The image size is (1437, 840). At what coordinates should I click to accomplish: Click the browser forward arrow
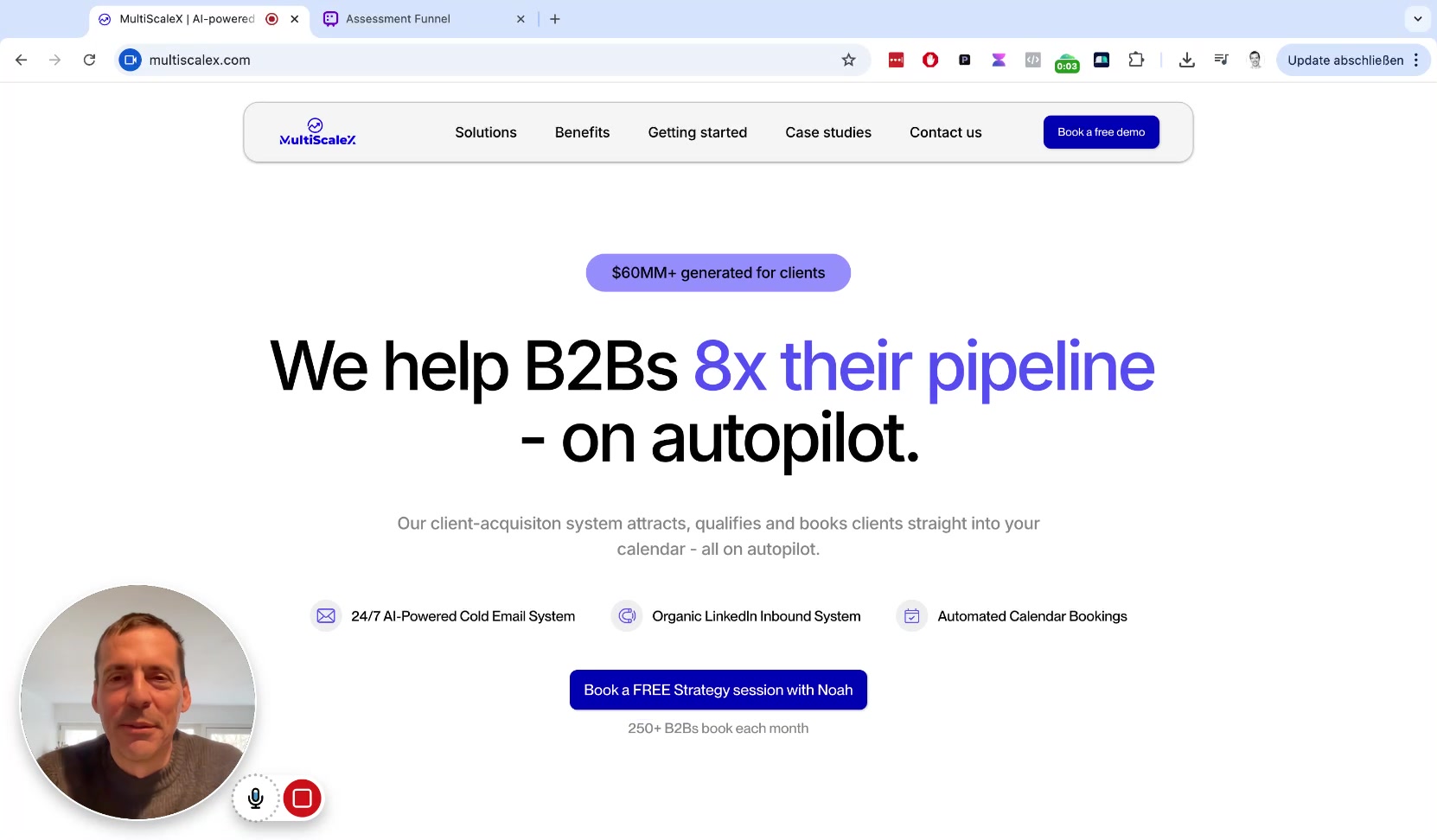(x=55, y=60)
